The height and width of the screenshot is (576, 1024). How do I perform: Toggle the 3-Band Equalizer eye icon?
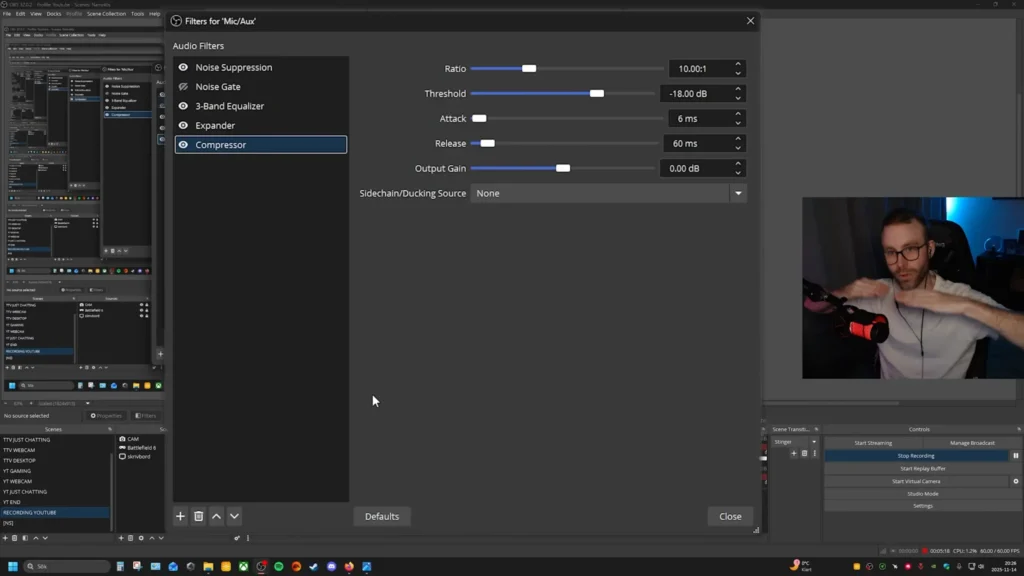point(183,106)
